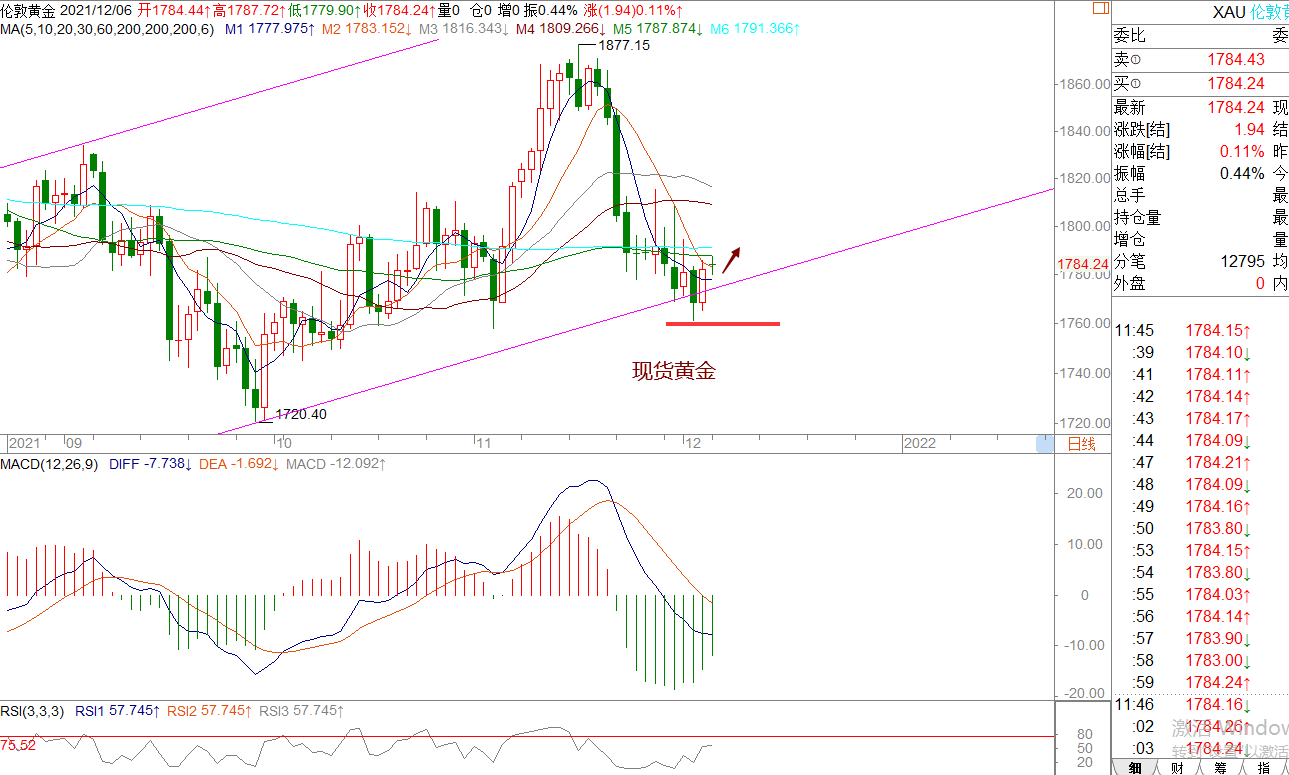This screenshot has height=775, width=1289.
Task: Select the M4 1809.266 moving average value
Action: pos(560,30)
